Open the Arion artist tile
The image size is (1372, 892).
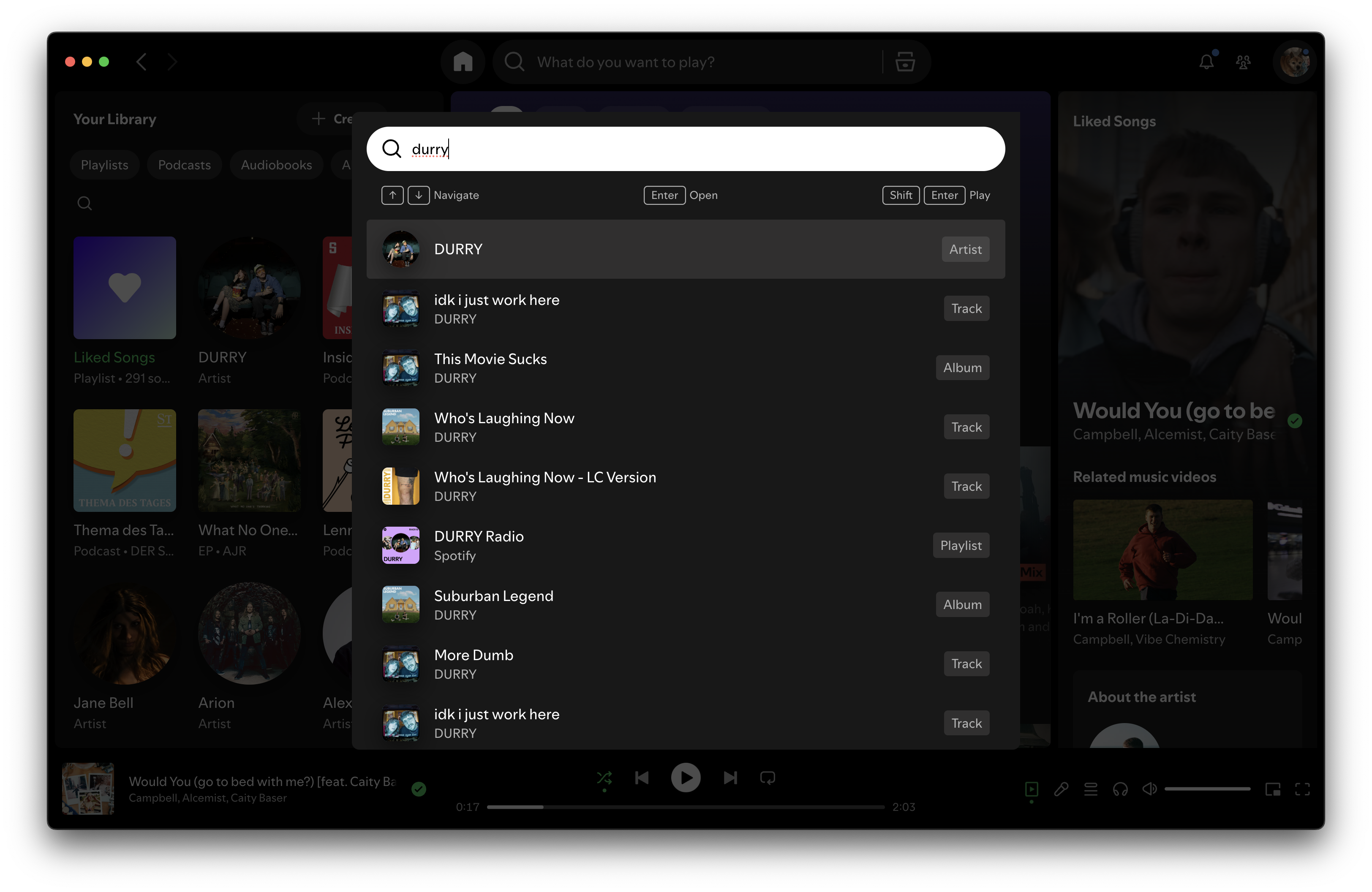pyautogui.click(x=249, y=657)
